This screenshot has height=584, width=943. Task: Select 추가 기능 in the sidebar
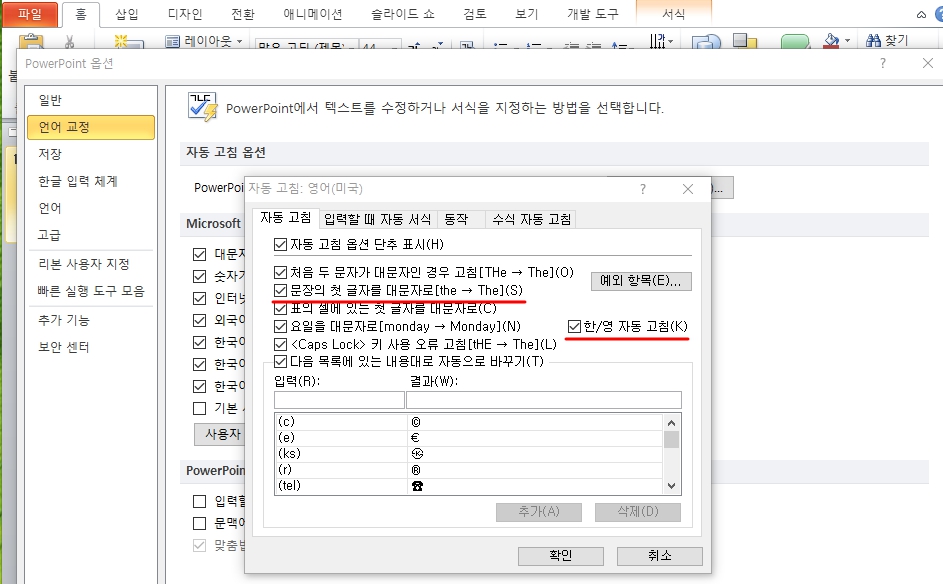click(91, 320)
